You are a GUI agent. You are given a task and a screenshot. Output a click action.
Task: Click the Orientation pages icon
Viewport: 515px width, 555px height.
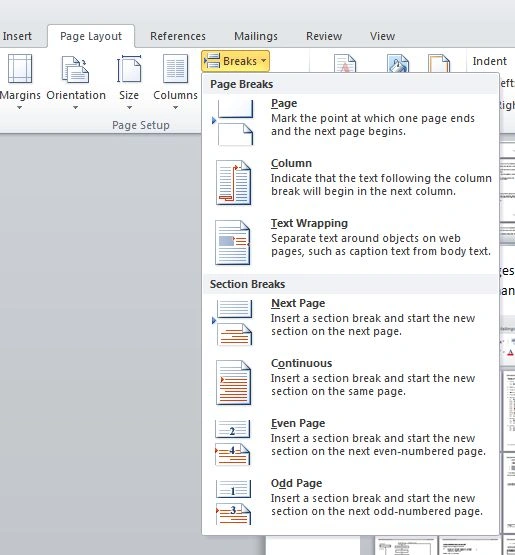[x=75, y=69]
